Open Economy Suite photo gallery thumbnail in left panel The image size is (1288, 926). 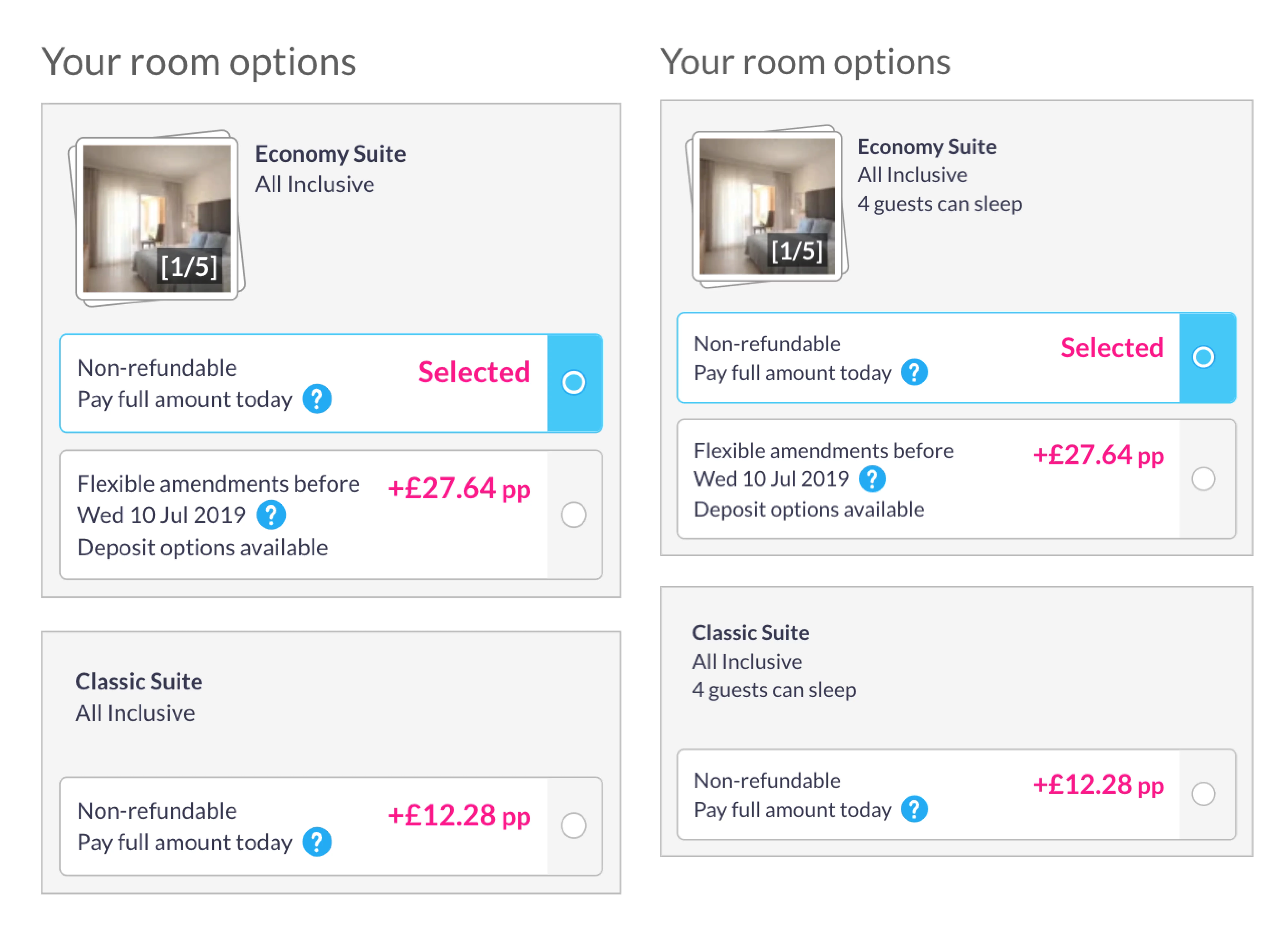coord(157,218)
